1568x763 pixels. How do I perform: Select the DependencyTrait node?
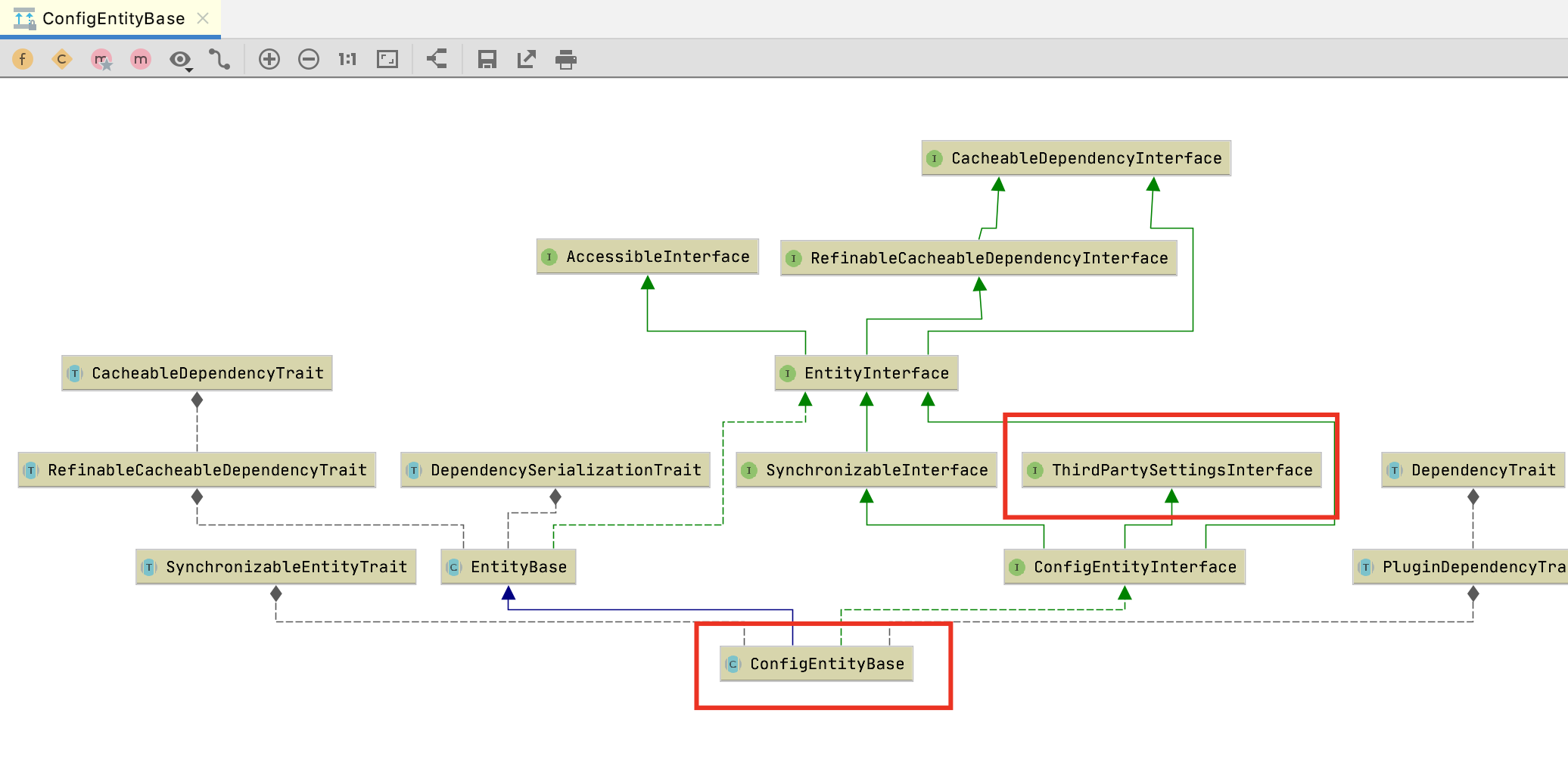pyautogui.click(x=1473, y=470)
